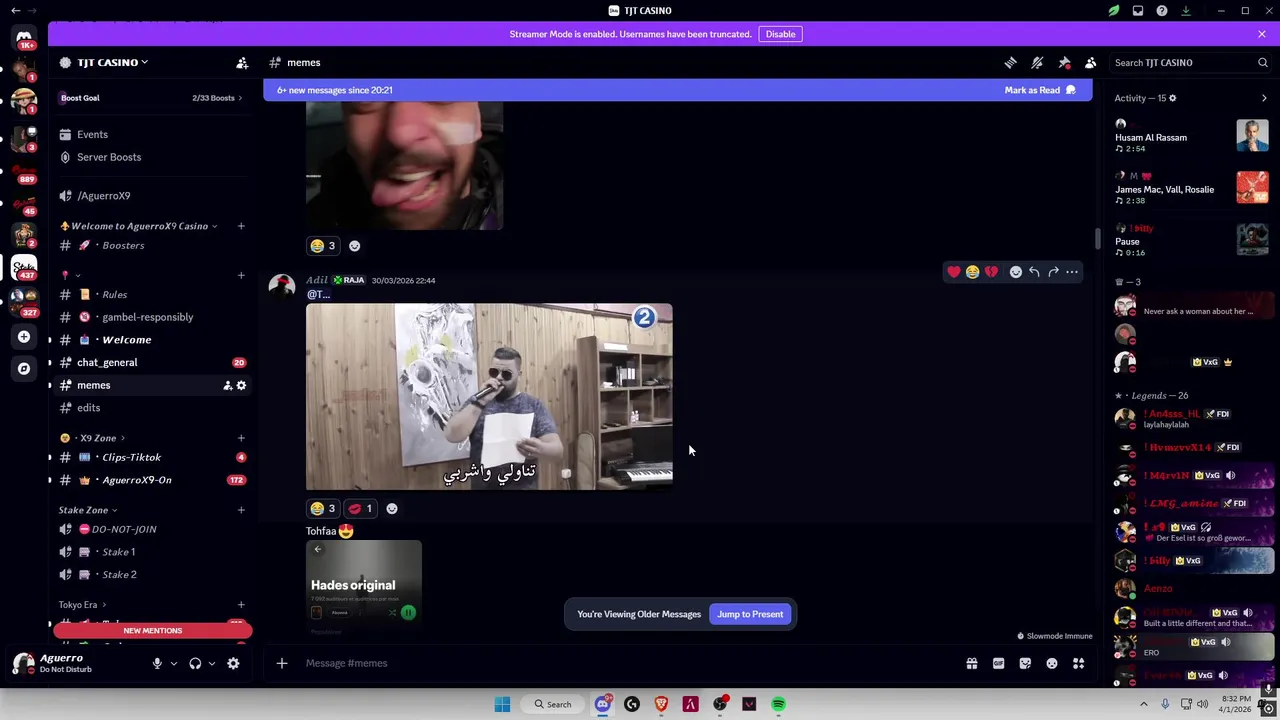This screenshot has height=720, width=1280.
Task: Create channel in Welcome to AguerroX9 Casino
Action: tap(241, 226)
